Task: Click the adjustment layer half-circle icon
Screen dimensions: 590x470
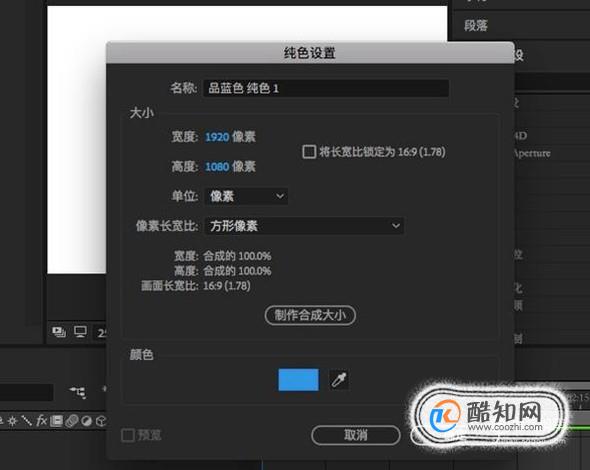Action: point(87,421)
